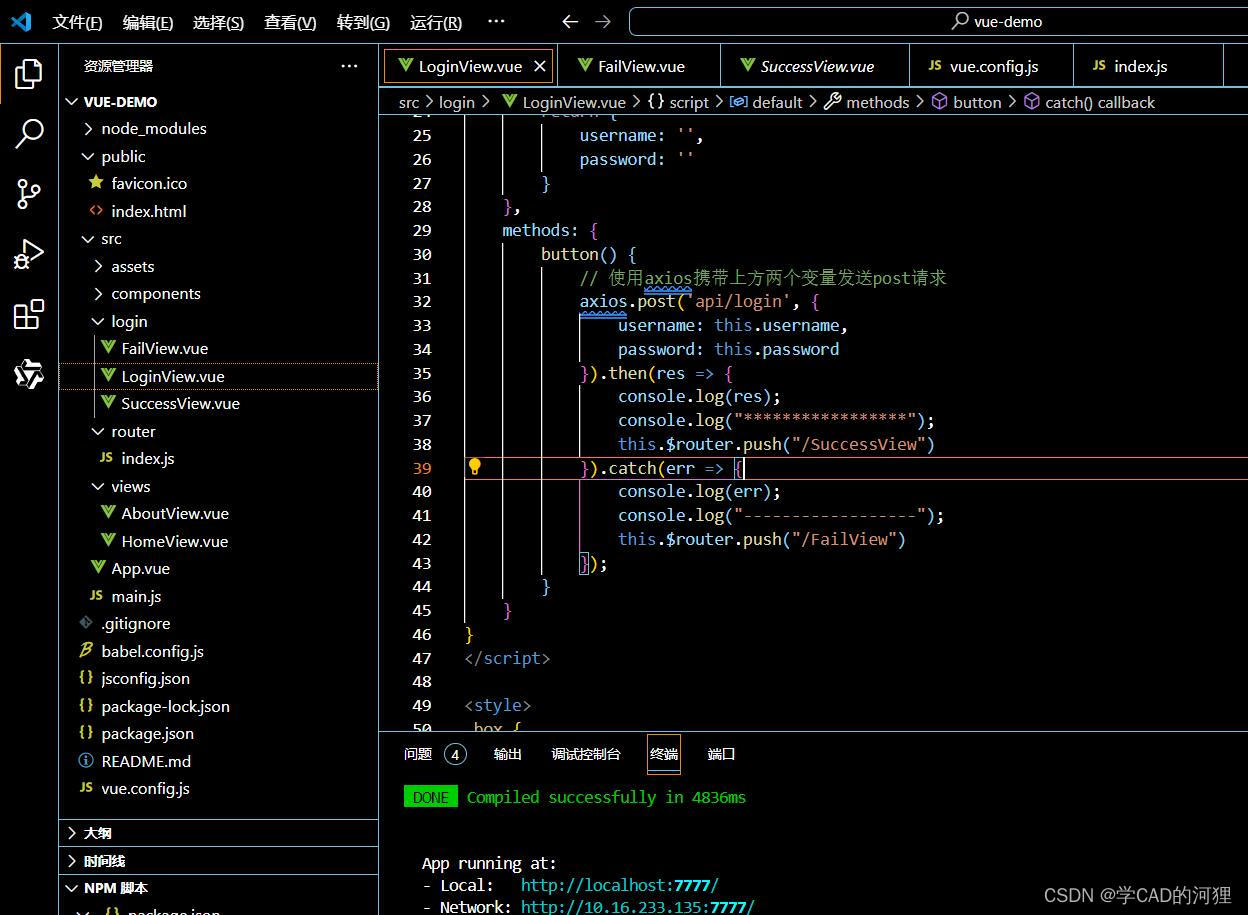The width and height of the screenshot is (1248, 915).
Task: Open the localhost:7777 link in terminal
Action: pos(620,885)
